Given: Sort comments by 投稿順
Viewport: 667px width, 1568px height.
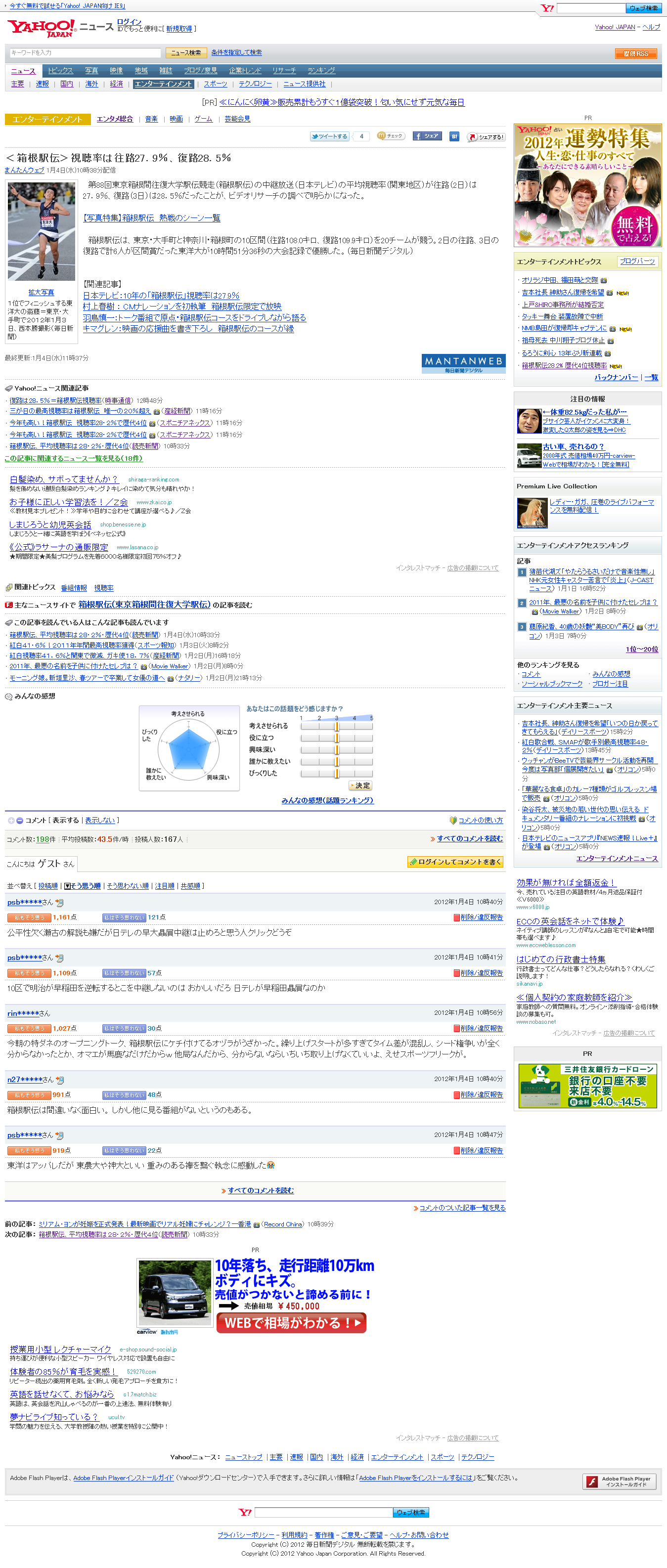Looking at the screenshot, I should click(48, 886).
